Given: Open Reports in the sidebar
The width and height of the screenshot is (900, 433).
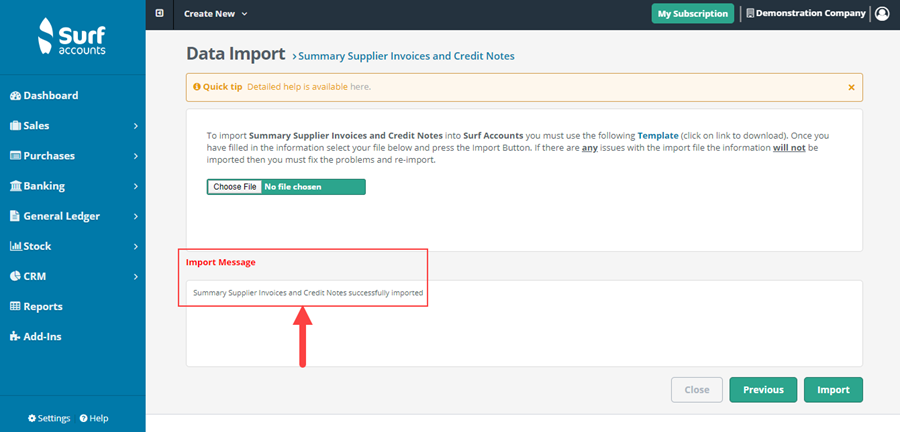Looking at the screenshot, I should pyautogui.click(x=36, y=307).
